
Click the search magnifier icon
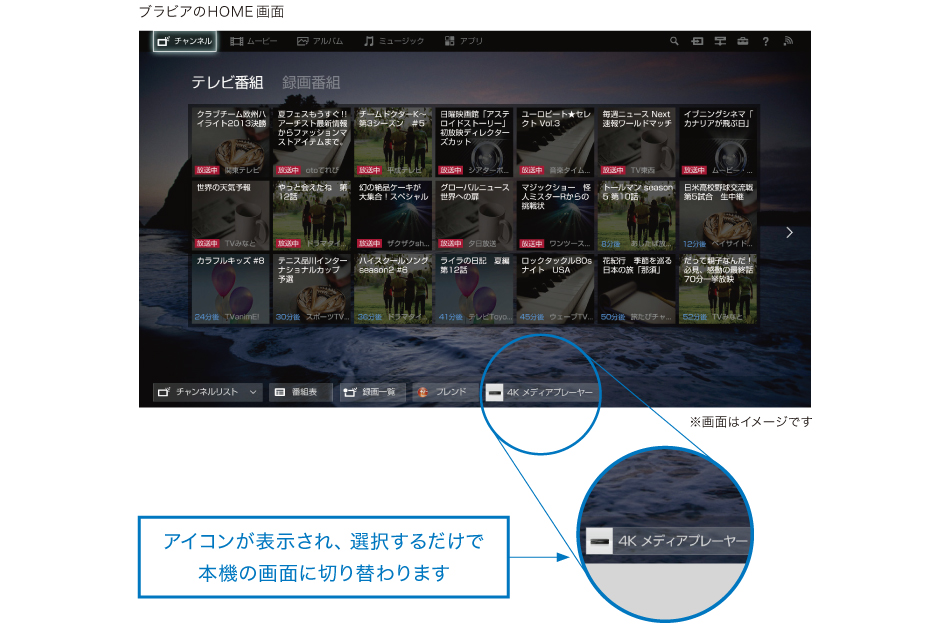pos(674,42)
